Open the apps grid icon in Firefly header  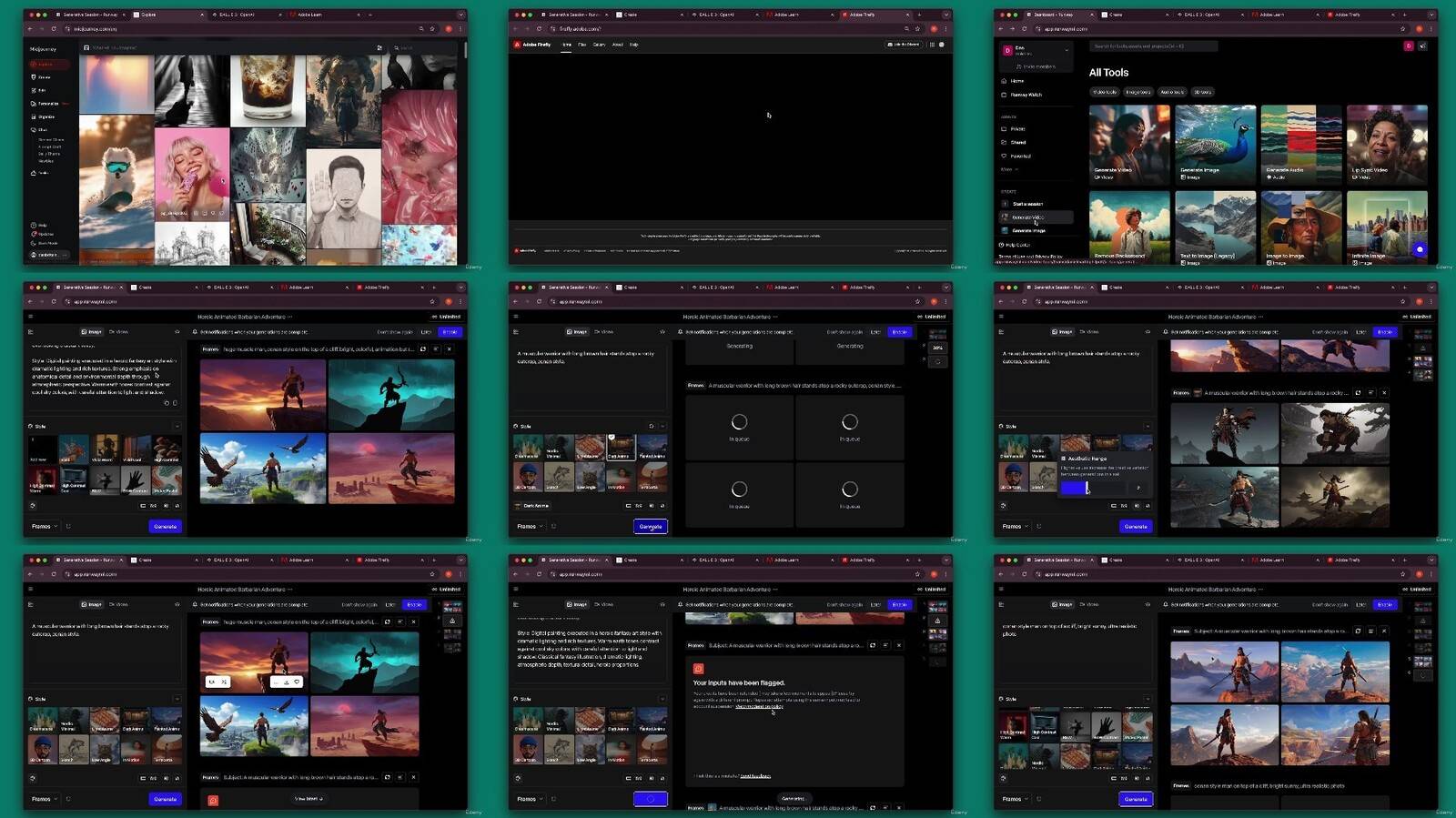(x=932, y=45)
